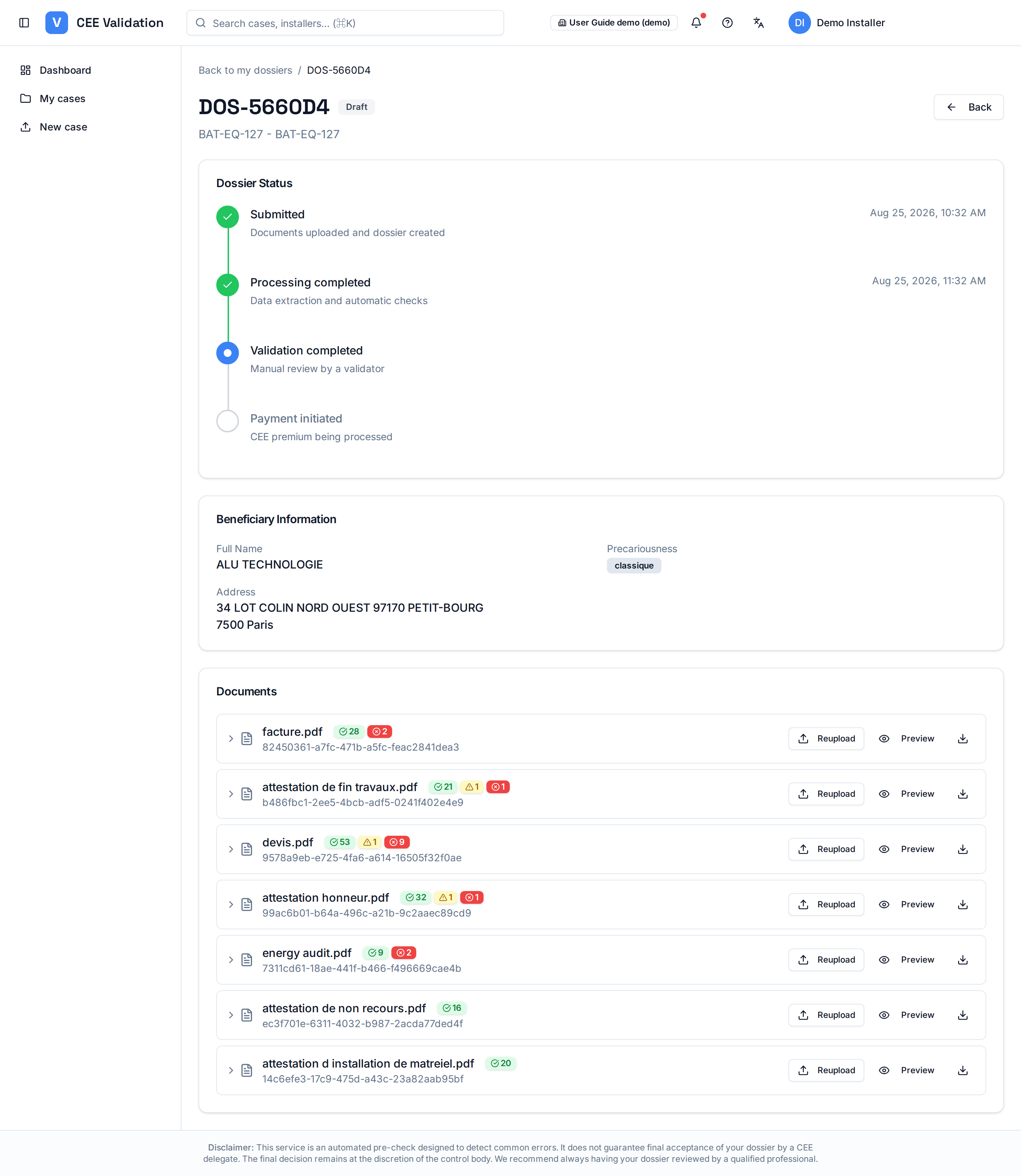Click the Payment initiated step circle
Image resolution: width=1021 pixels, height=1176 pixels.
click(227, 421)
